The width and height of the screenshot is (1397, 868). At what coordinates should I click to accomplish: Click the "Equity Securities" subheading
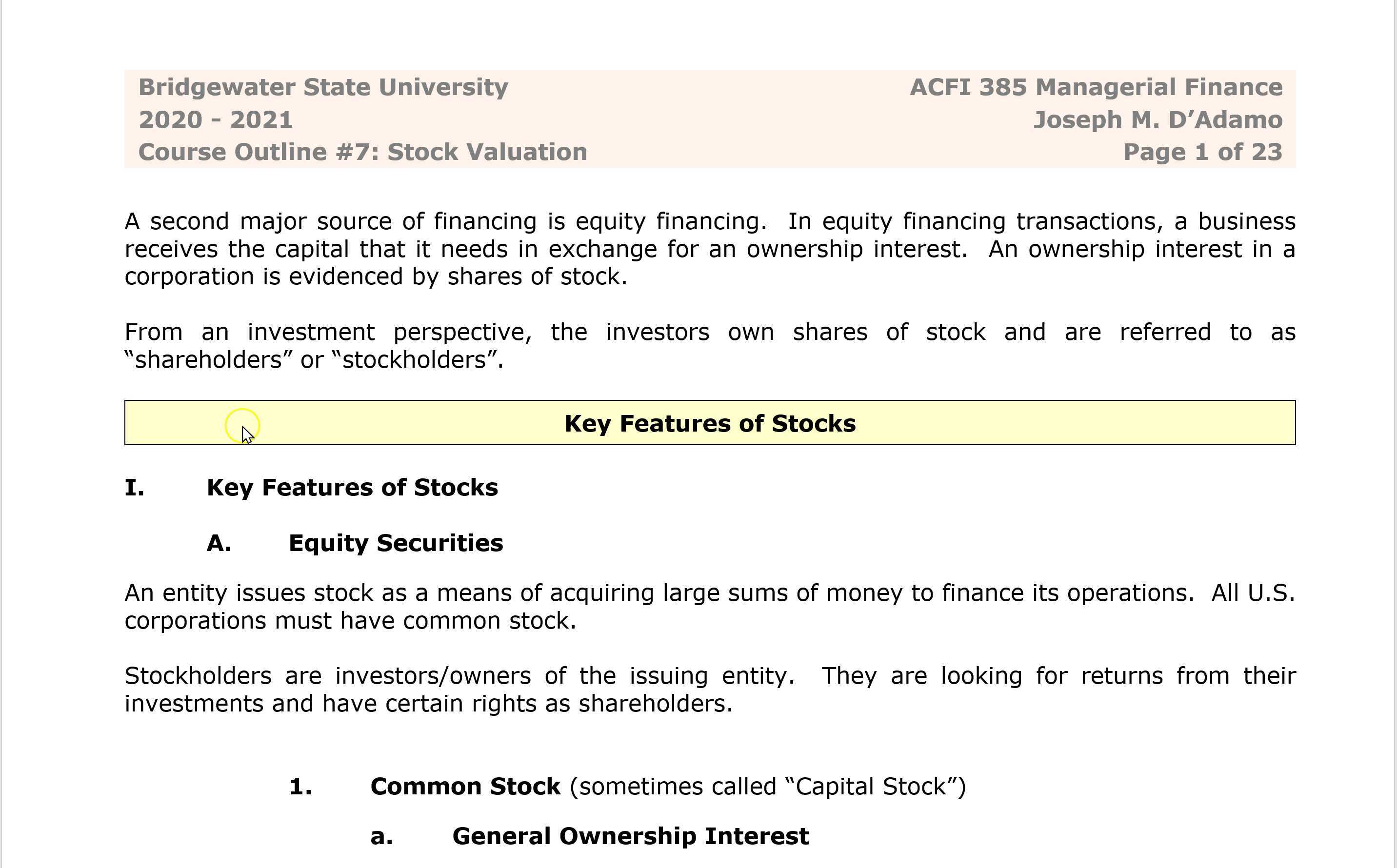coord(396,543)
